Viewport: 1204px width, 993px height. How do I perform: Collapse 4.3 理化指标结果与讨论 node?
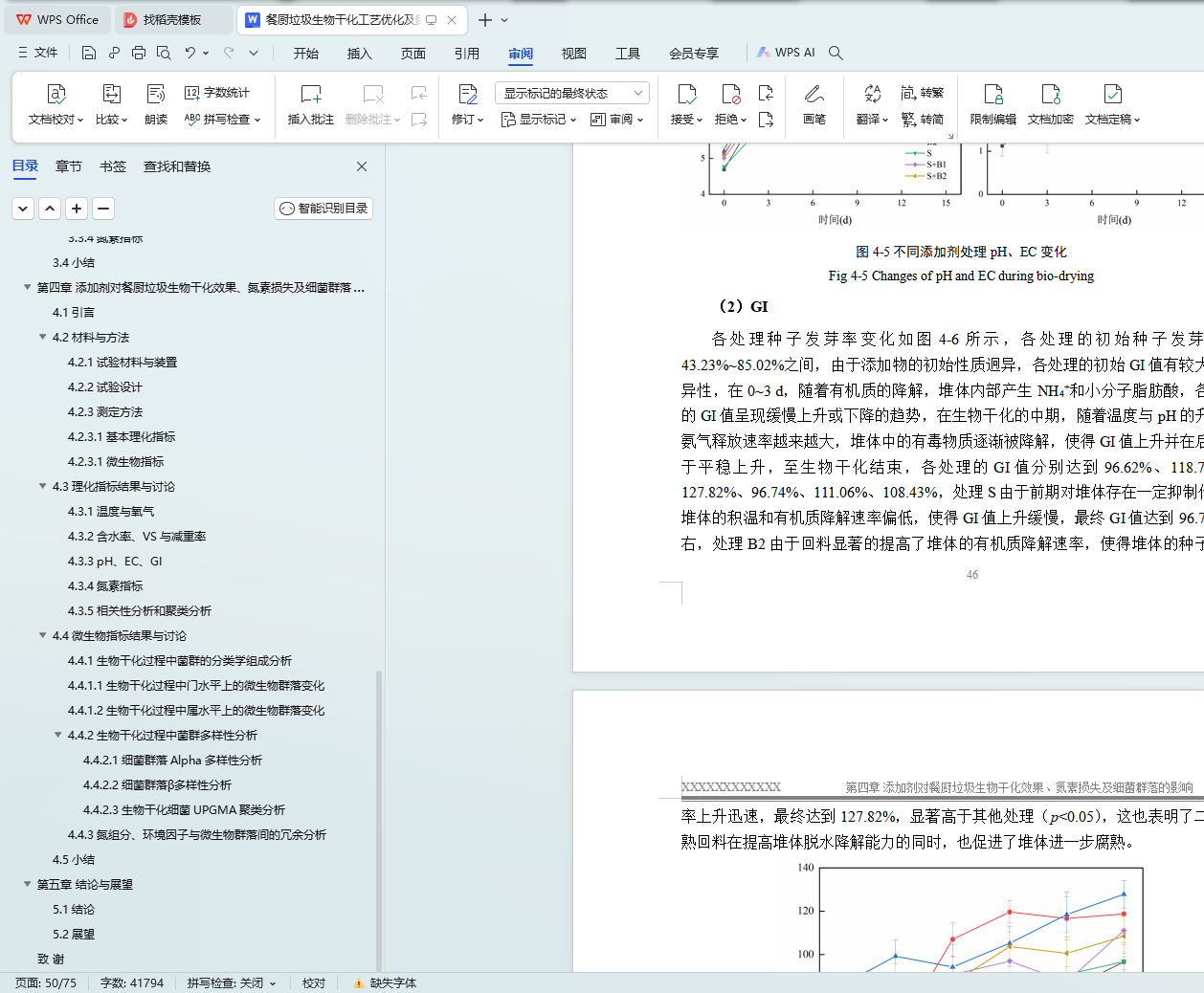coord(42,486)
